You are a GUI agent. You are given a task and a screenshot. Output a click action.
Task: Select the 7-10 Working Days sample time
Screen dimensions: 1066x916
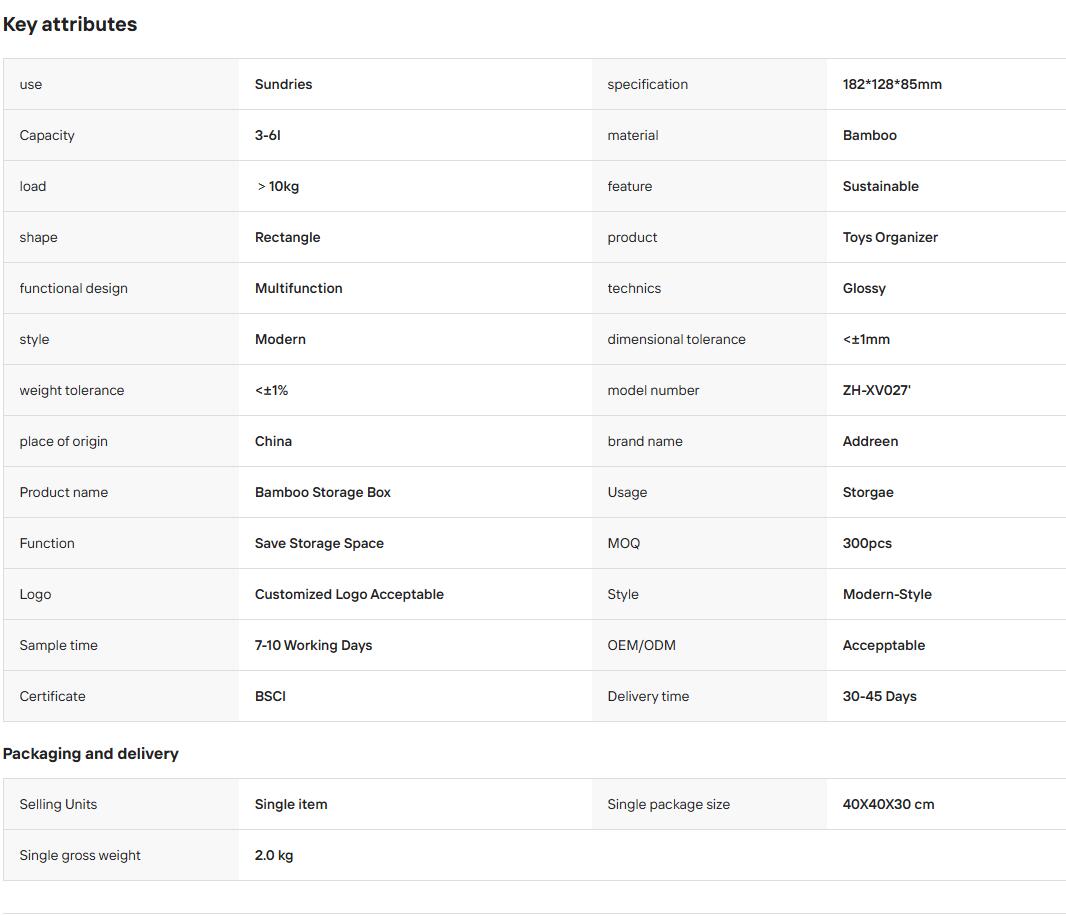(x=313, y=645)
